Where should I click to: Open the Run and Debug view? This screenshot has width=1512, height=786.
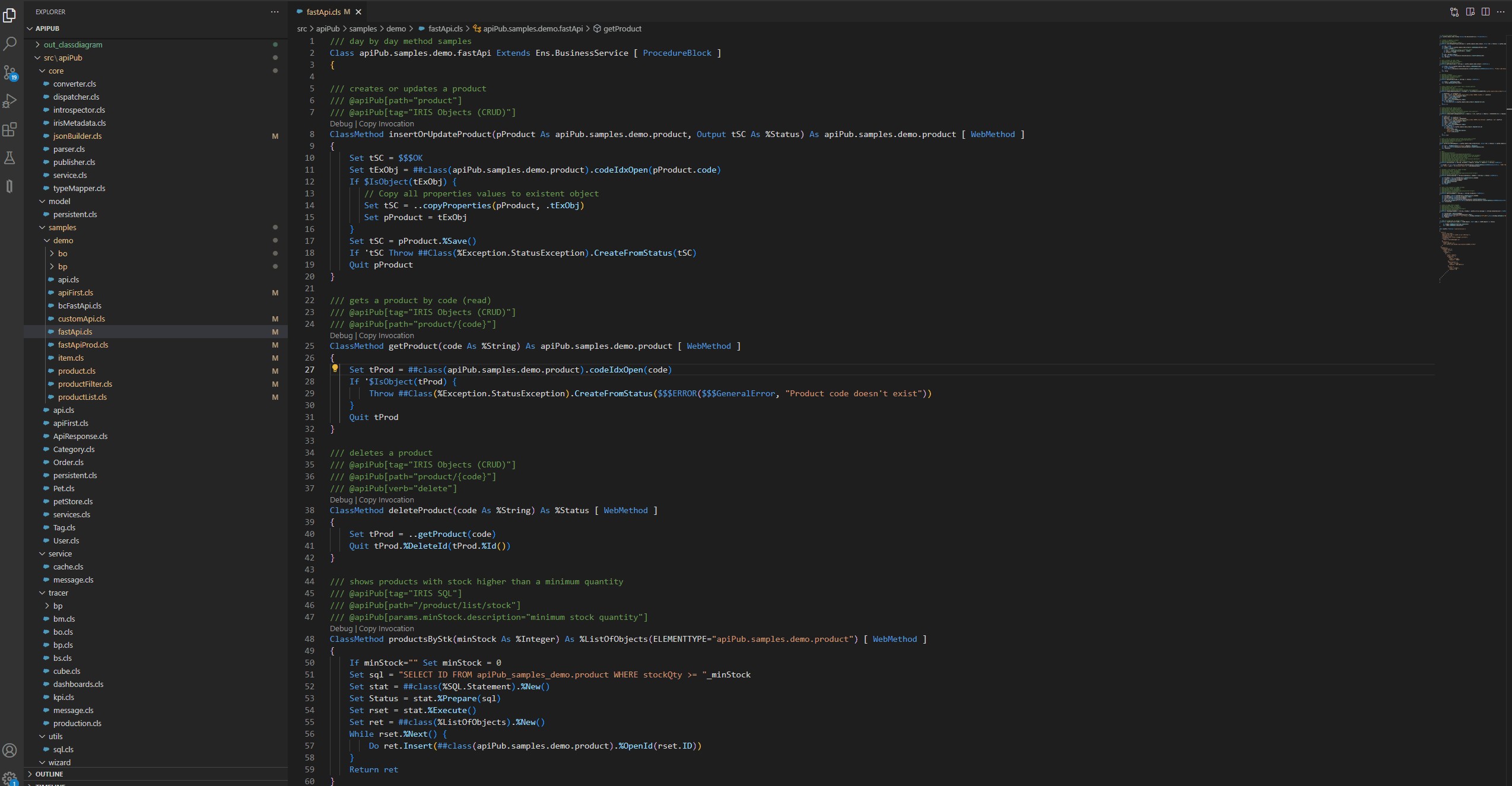[10, 101]
